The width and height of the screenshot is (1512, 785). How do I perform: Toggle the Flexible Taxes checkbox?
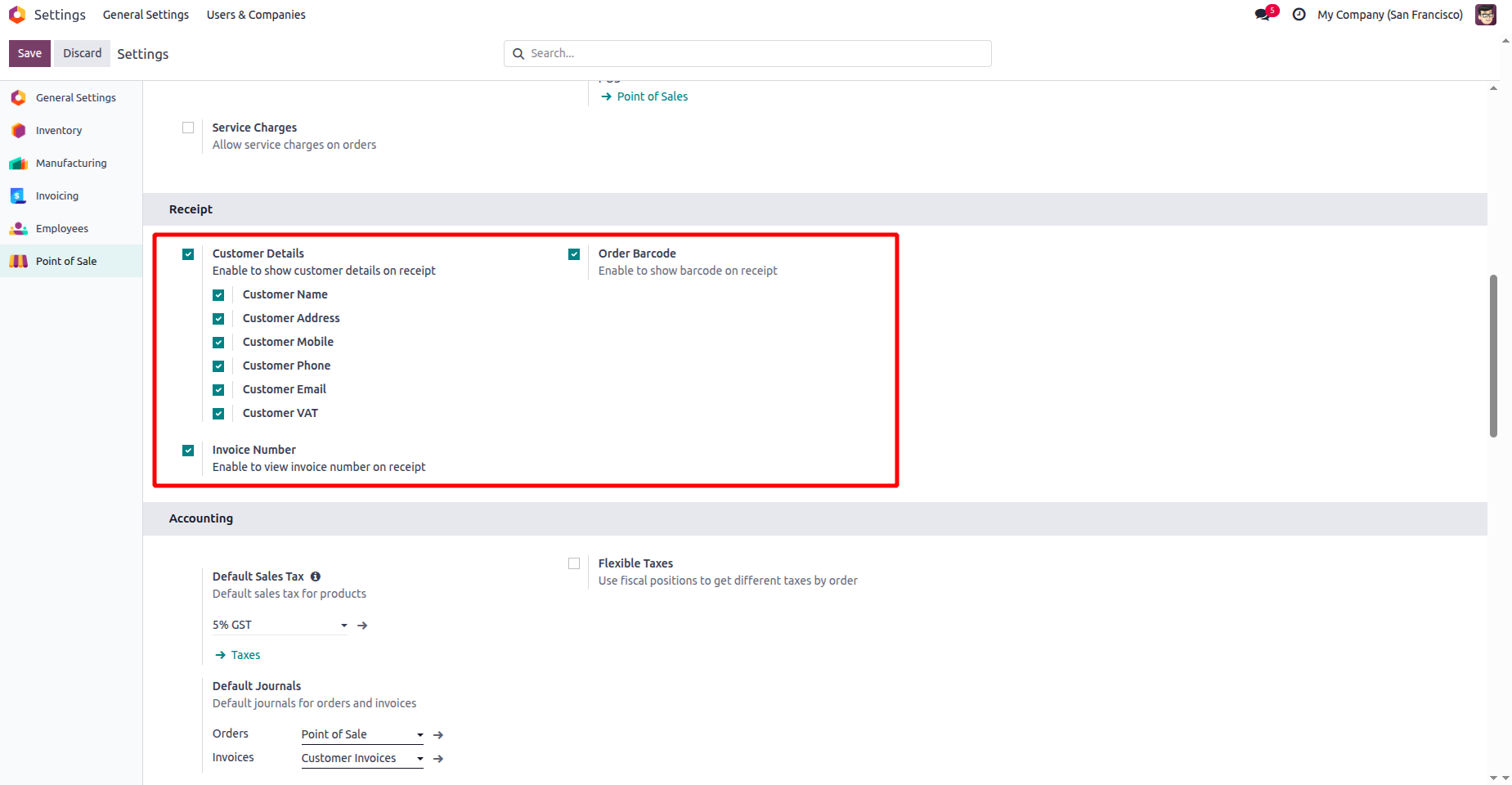(x=574, y=563)
